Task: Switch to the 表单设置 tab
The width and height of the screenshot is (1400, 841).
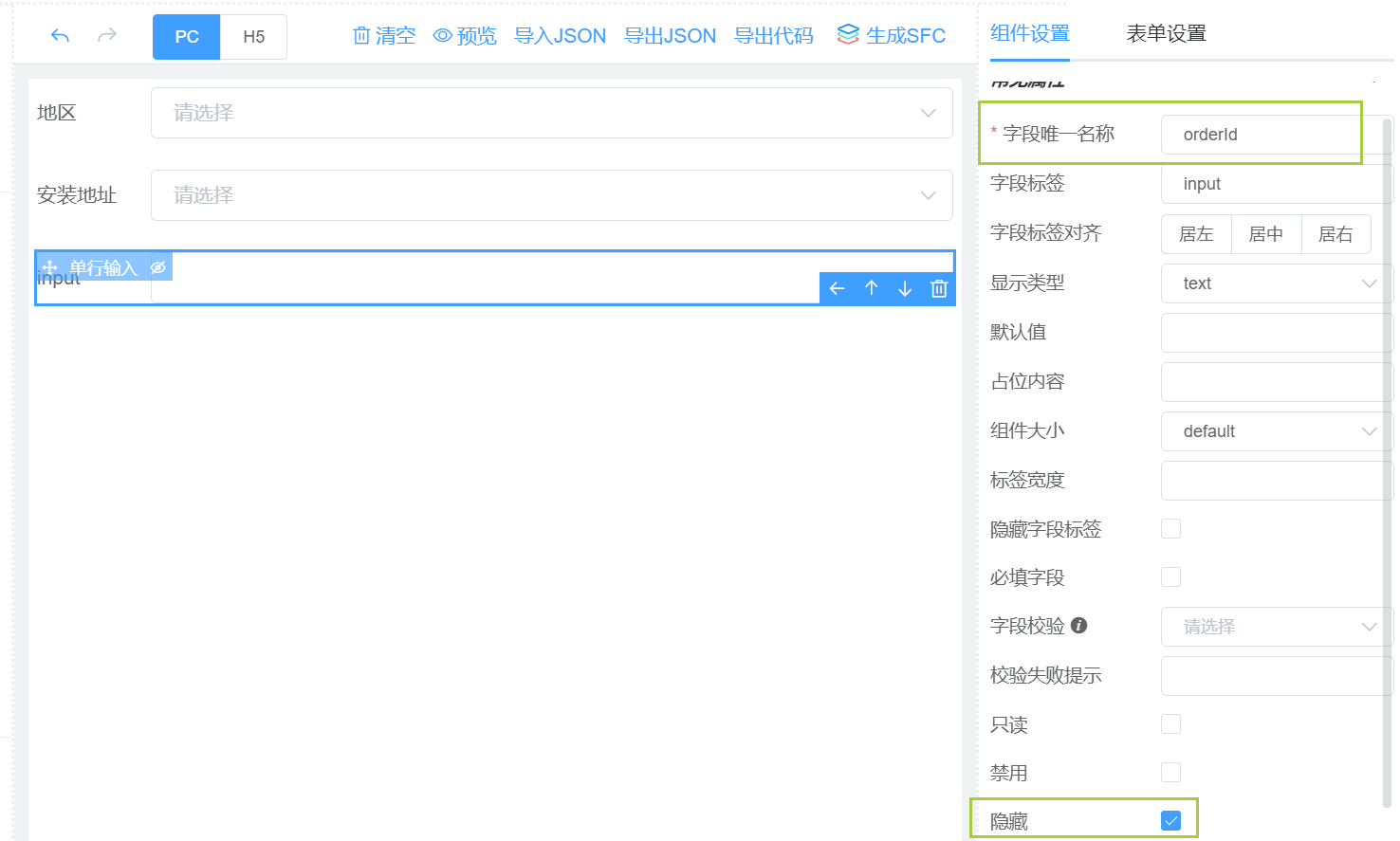Action: [x=1167, y=33]
